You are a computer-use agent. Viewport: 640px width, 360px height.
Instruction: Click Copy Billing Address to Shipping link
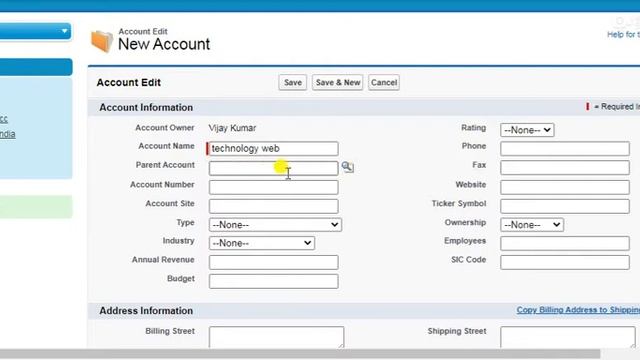click(x=578, y=310)
